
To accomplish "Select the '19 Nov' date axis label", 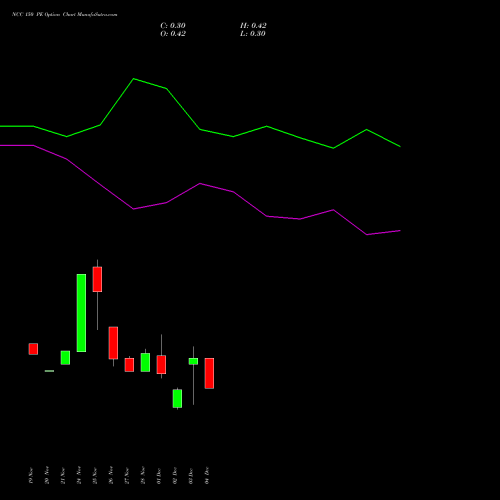I will (31, 476).
